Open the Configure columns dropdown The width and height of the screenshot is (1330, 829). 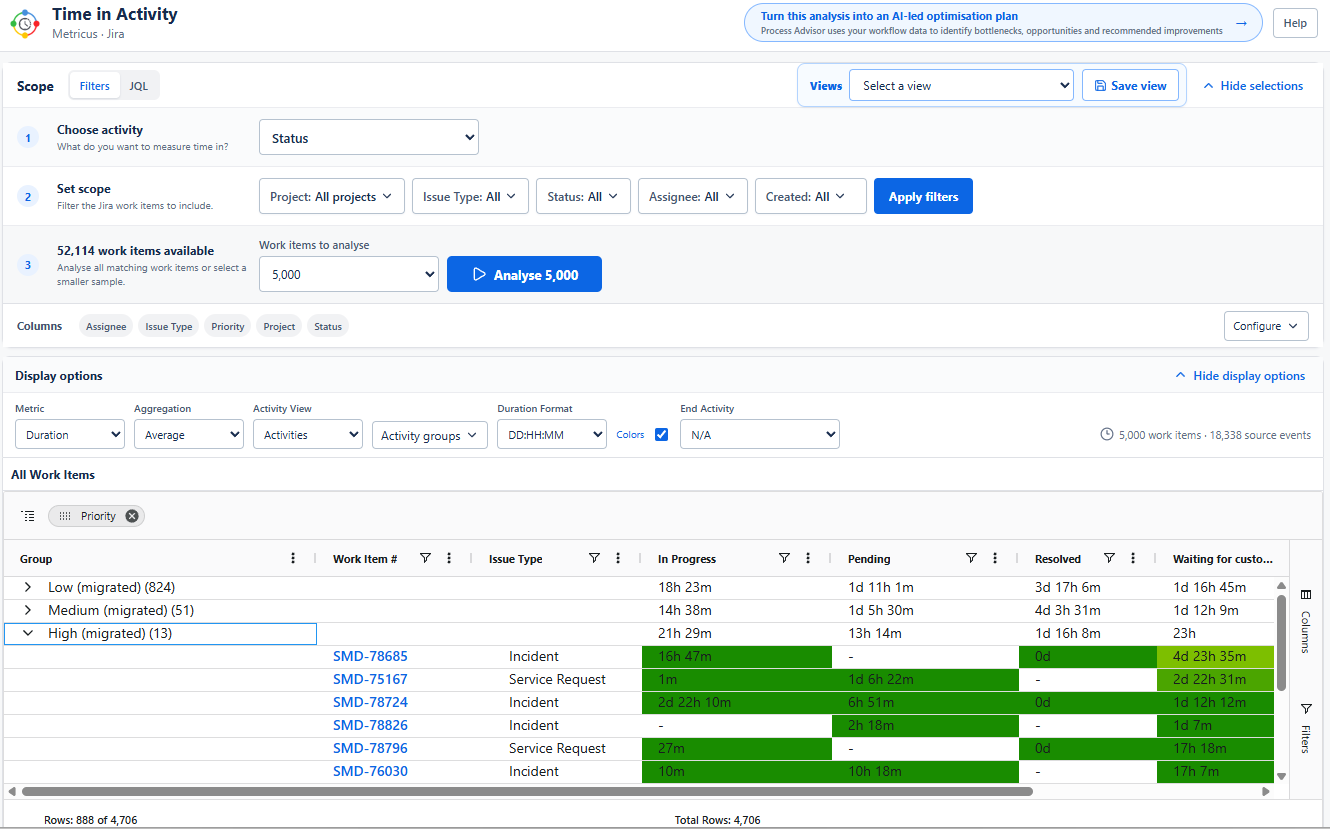[1266, 326]
